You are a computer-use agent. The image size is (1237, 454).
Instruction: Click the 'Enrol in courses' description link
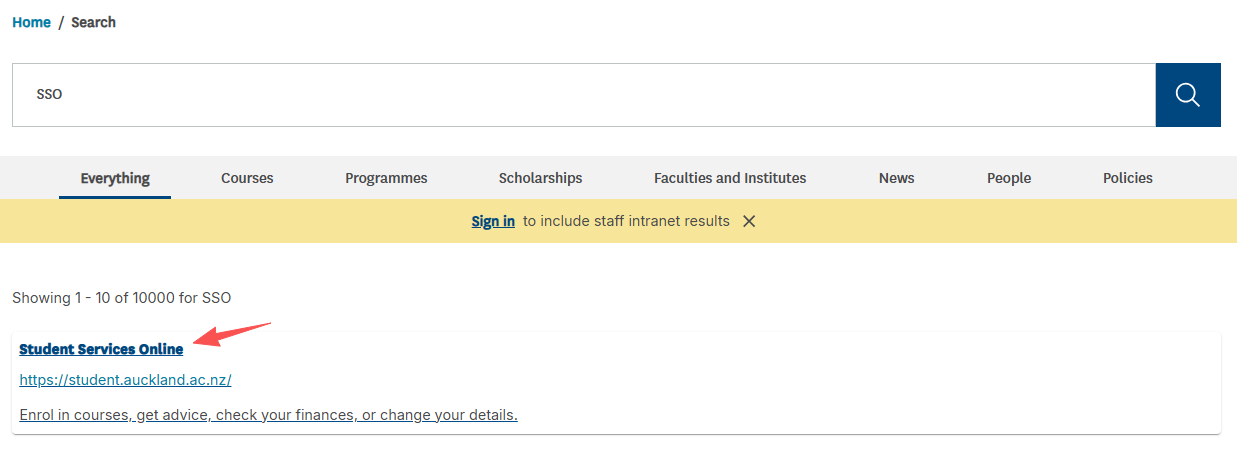pos(268,415)
